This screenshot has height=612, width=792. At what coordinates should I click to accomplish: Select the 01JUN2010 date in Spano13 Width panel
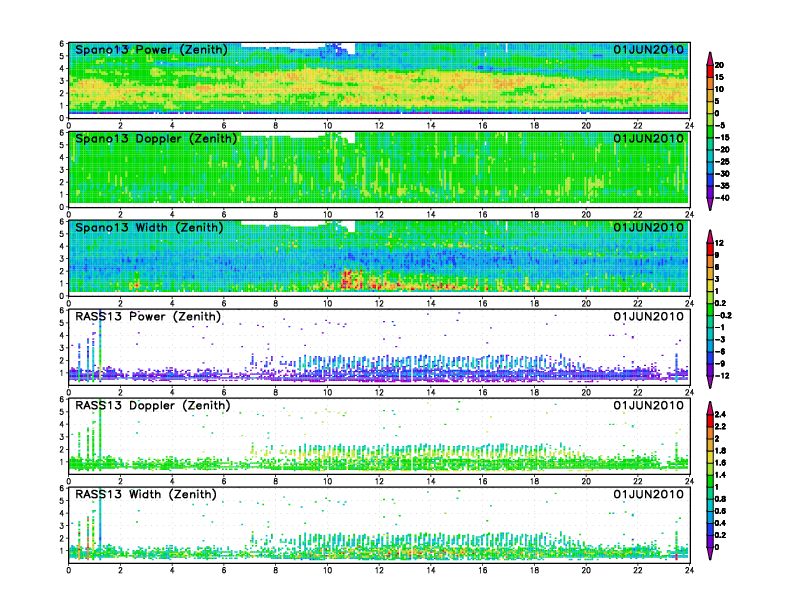click(649, 227)
